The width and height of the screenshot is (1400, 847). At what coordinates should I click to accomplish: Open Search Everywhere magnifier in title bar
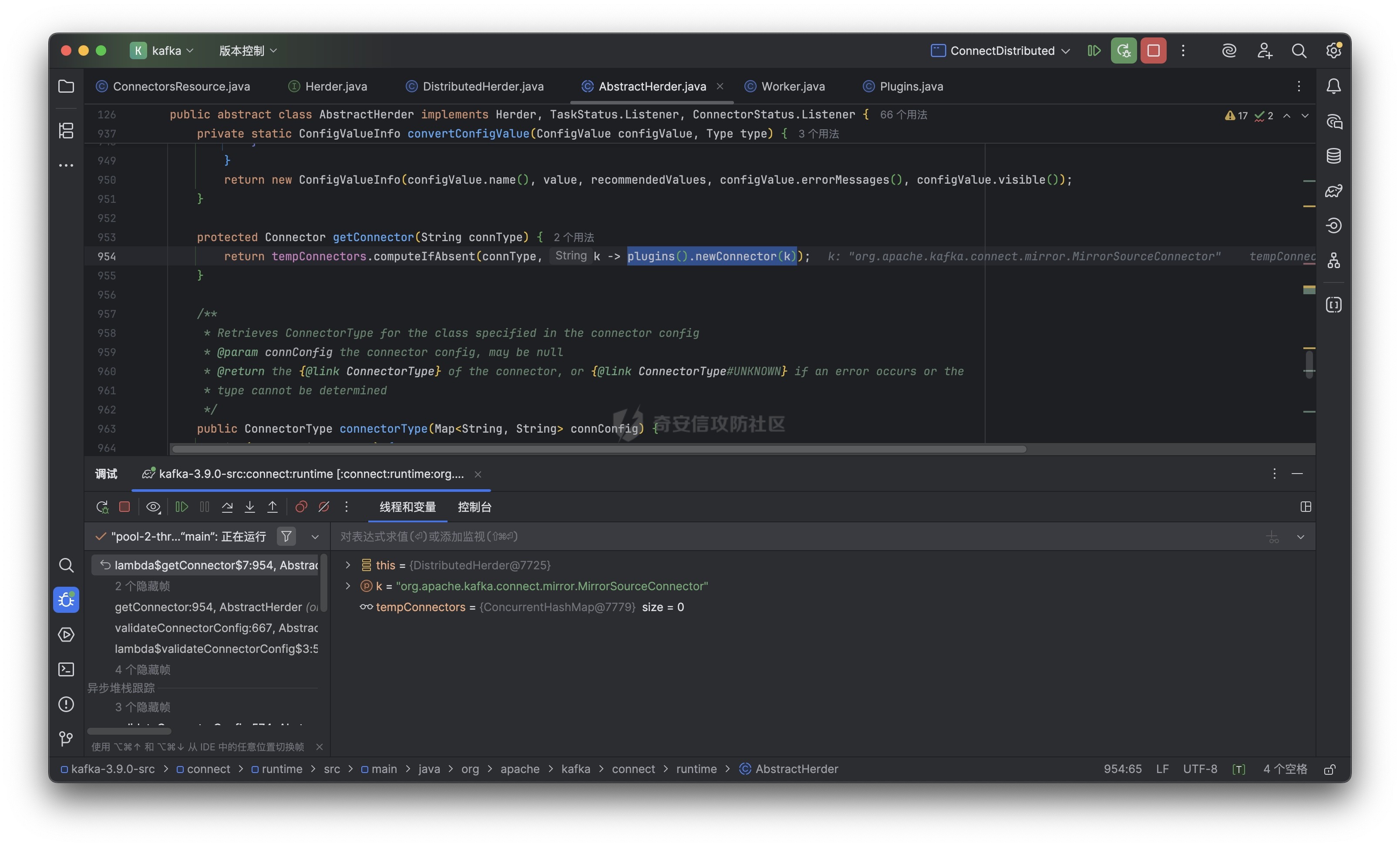(1299, 50)
